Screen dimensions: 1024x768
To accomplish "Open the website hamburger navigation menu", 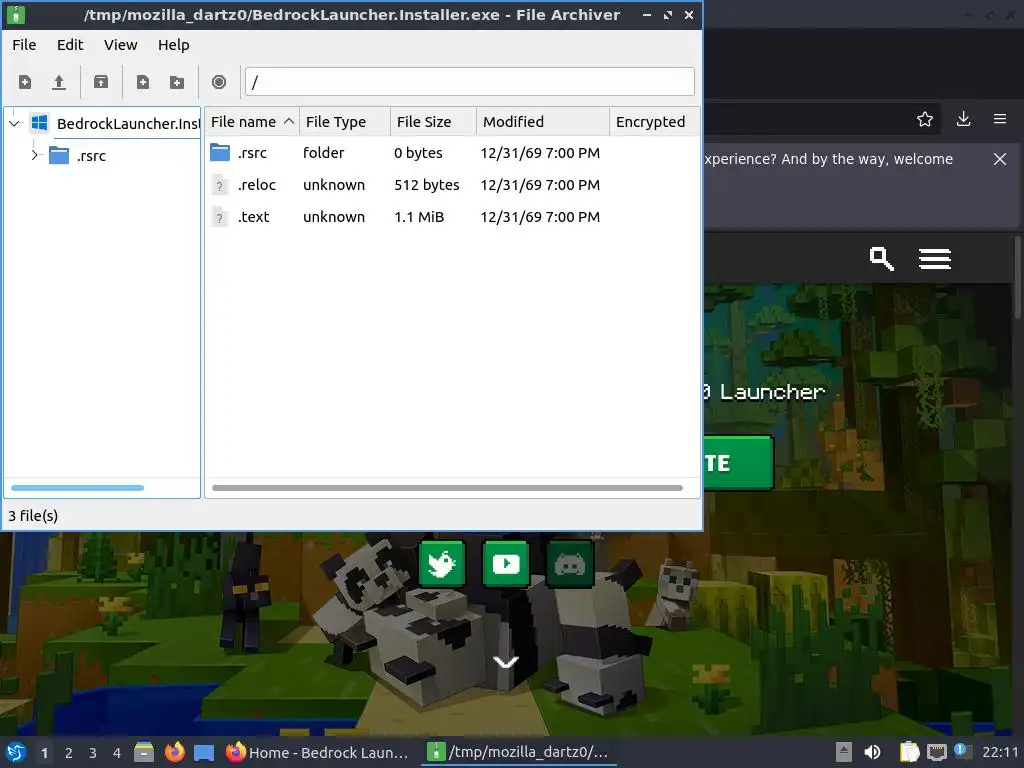I will (935, 259).
